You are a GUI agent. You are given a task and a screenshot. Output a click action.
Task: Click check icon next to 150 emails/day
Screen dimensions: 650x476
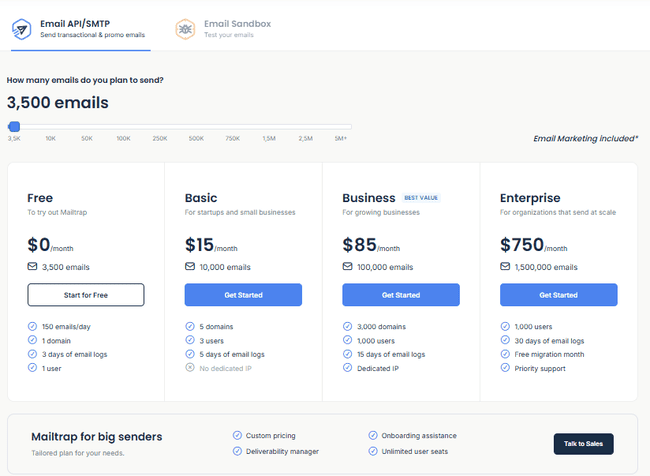click(32, 326)
